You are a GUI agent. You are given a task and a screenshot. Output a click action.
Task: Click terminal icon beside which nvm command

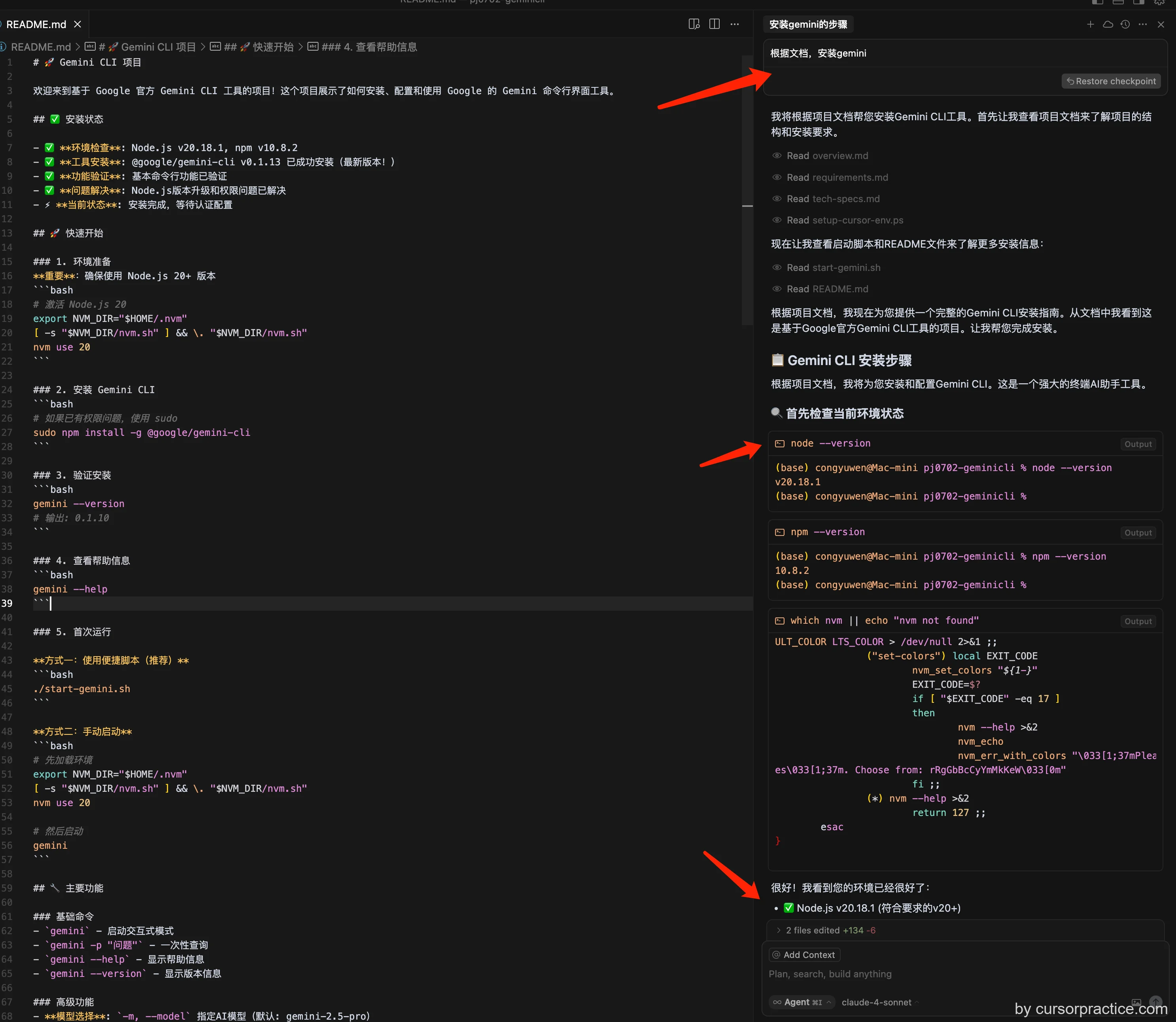coord(779,621)
